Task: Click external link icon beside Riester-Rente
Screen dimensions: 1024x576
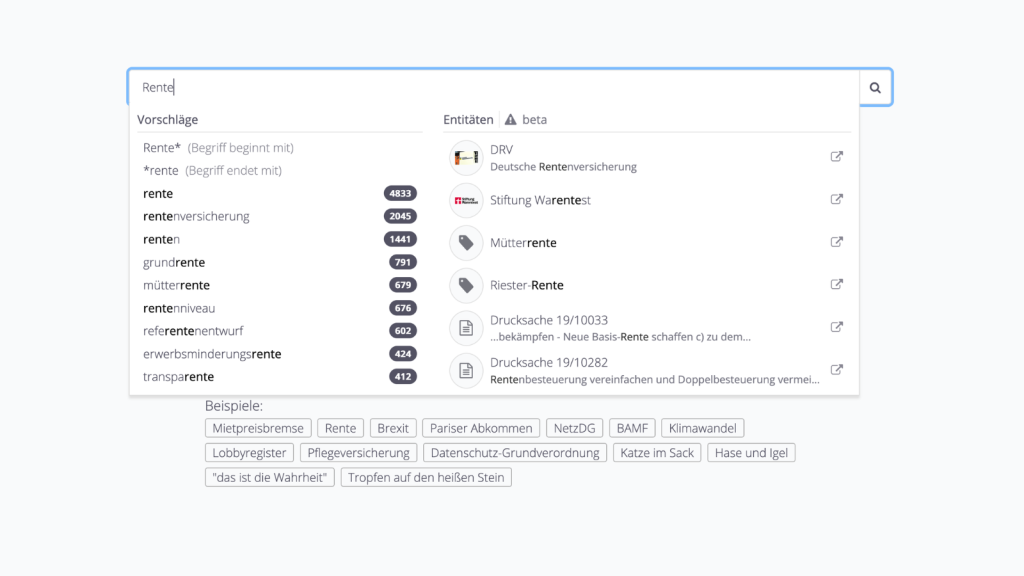Action: pos(837,284)
